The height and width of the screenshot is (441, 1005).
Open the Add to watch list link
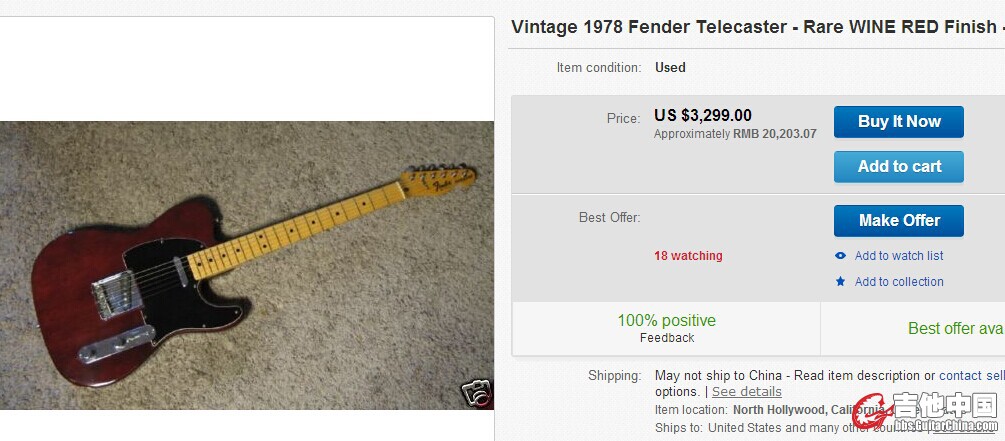pos(899,256)
